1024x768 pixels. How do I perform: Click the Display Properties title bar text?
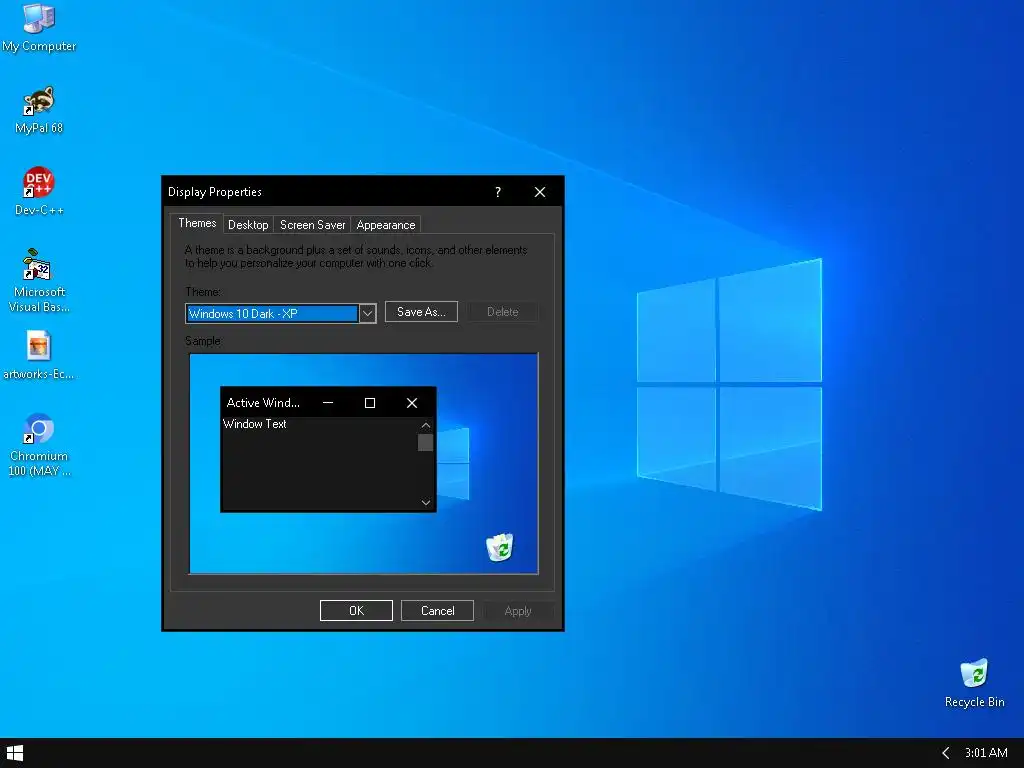coord(215,192)
